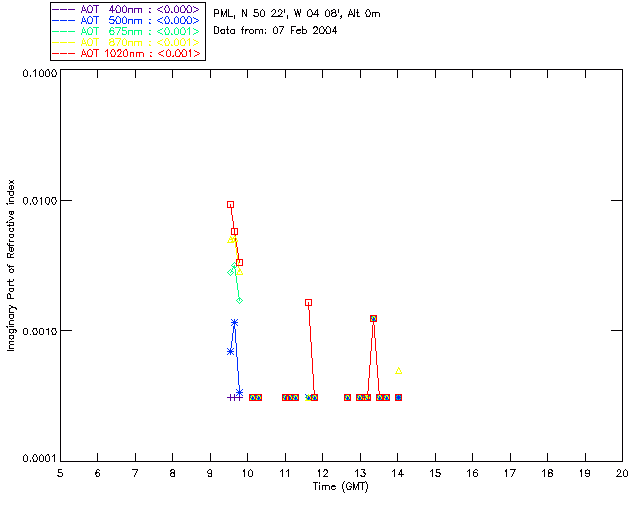
Task: Click the red square peak point near time 13.4
Action: (x=373, y=318)
